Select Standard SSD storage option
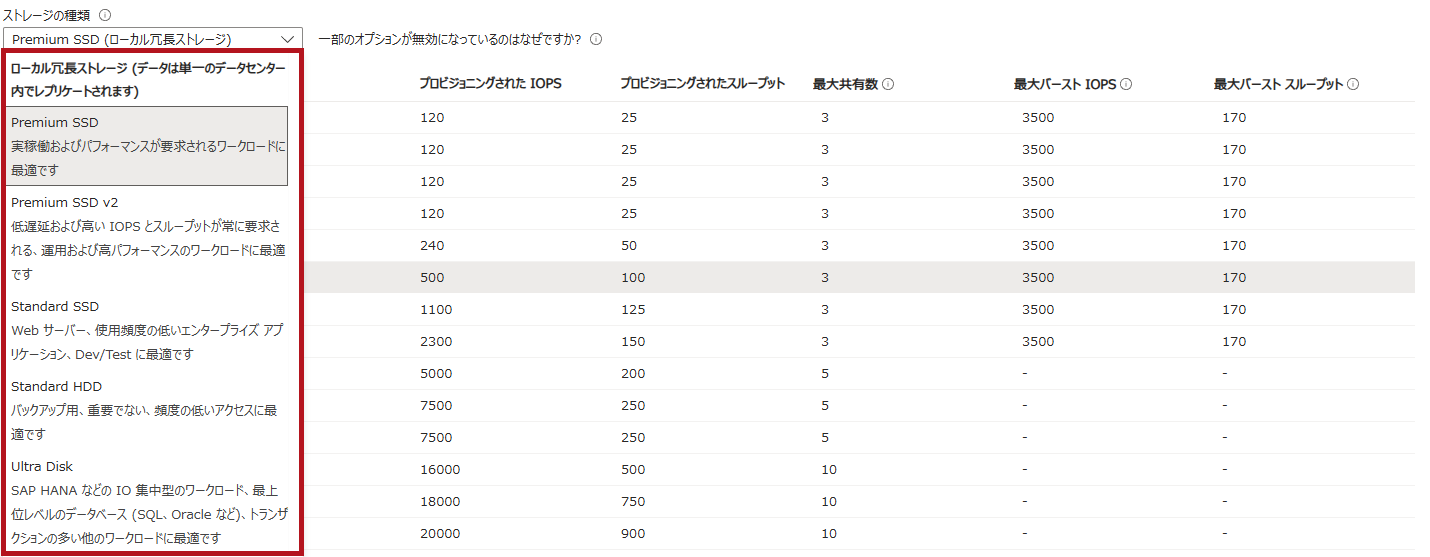Image resolution: width=1430 pixels, height=557 pixels. pyautogui.click(x=147, y=330)
